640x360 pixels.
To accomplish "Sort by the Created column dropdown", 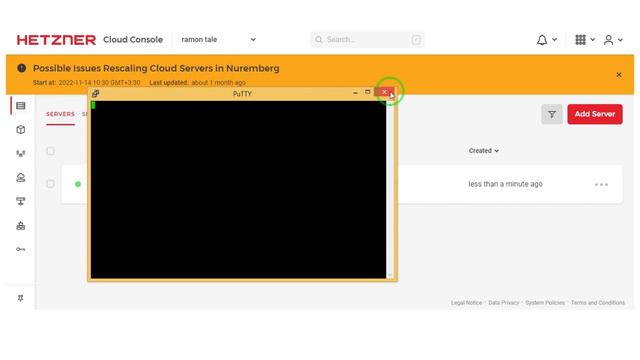I will point(484,151).
